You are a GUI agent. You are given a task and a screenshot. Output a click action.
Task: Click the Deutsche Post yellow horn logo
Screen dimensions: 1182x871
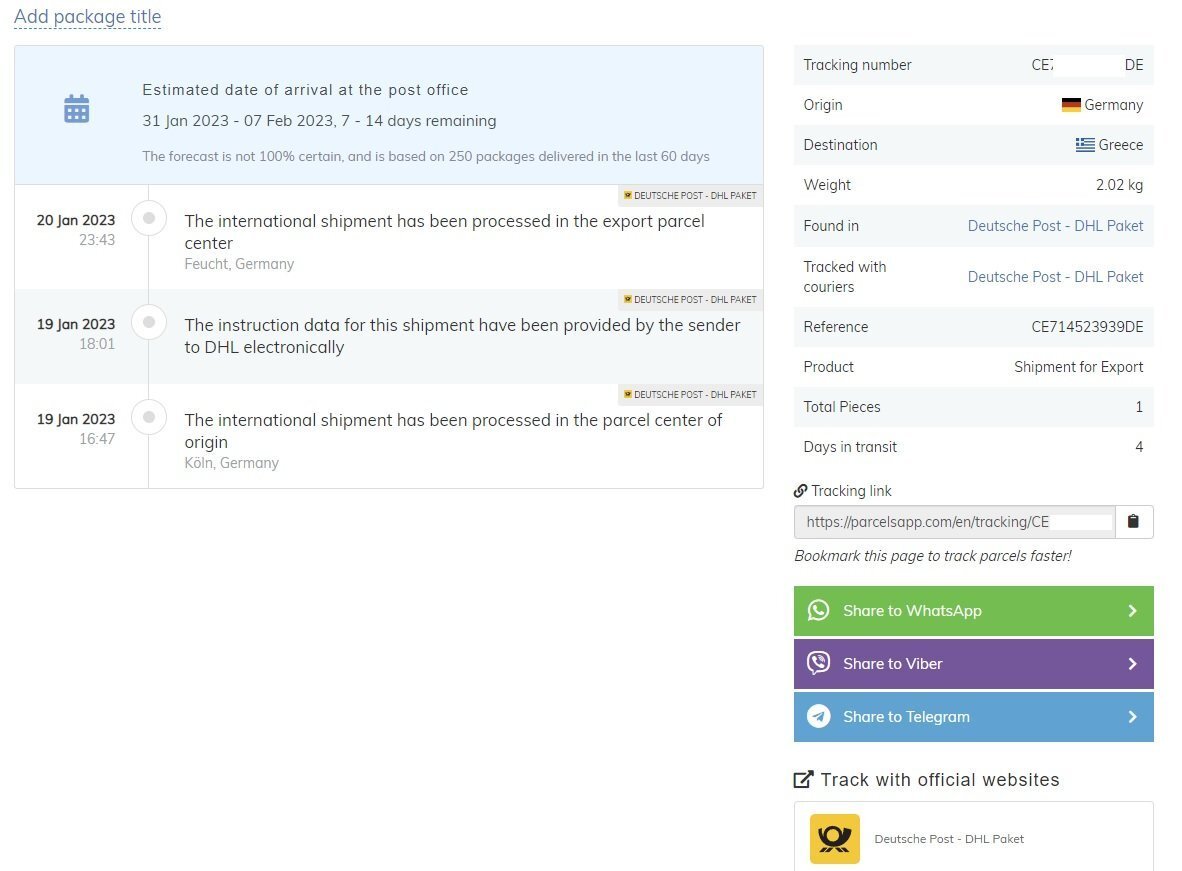[x=835, y=839]
